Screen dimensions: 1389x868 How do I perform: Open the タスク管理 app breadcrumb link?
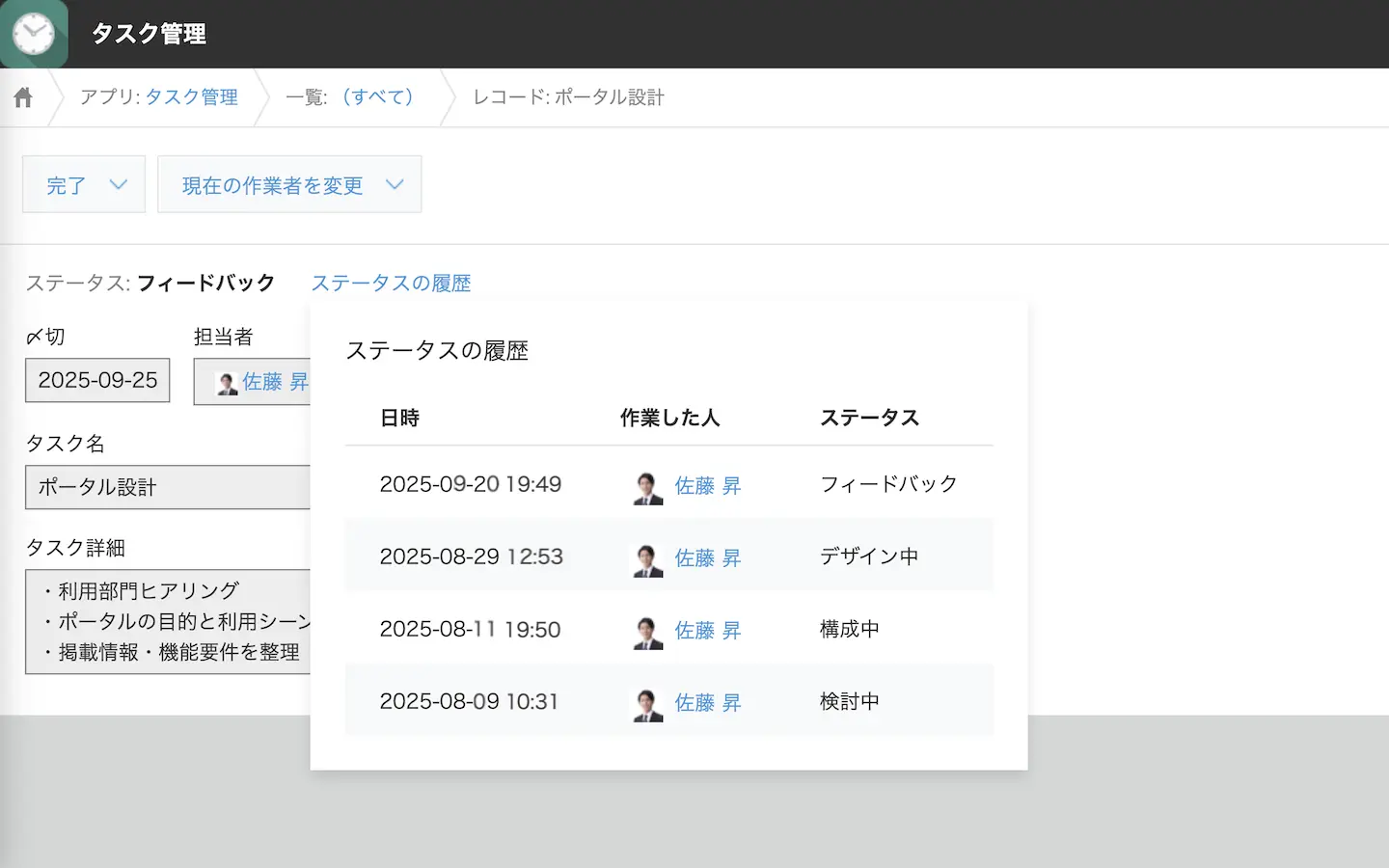pos(191,97)
